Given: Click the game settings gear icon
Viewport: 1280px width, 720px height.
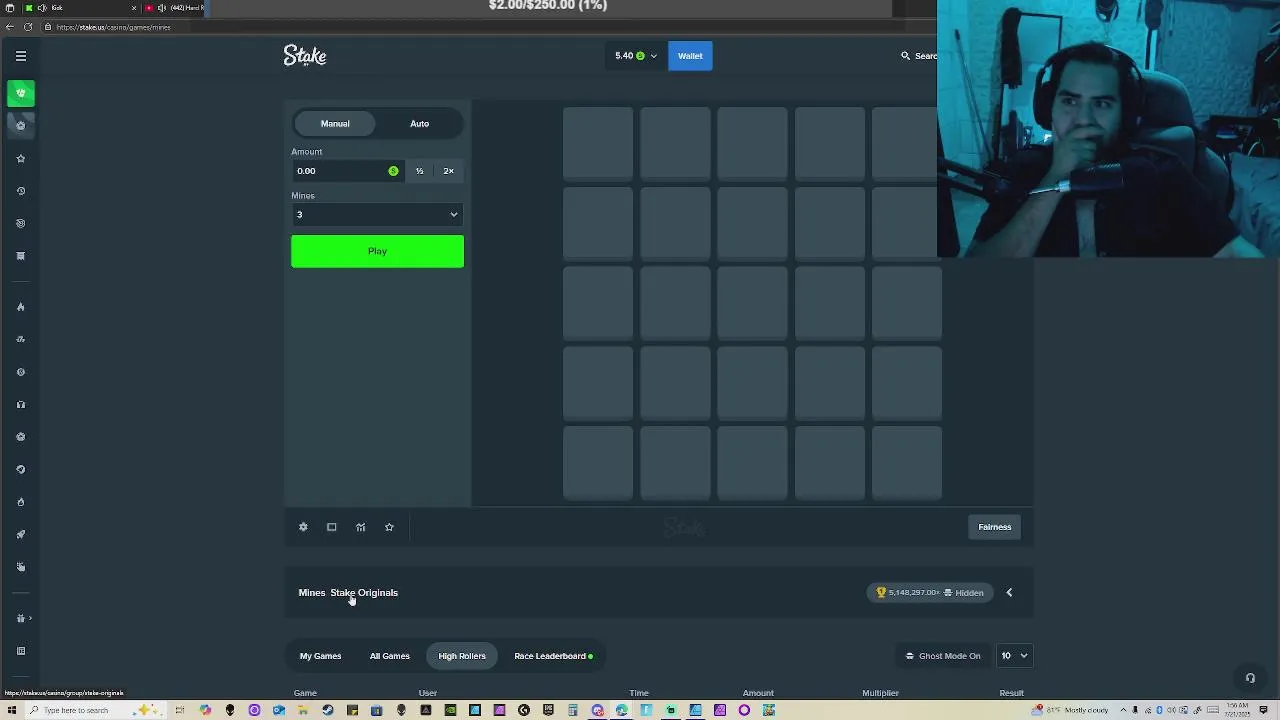Looking at the screenshot, I should click(303, 527).
